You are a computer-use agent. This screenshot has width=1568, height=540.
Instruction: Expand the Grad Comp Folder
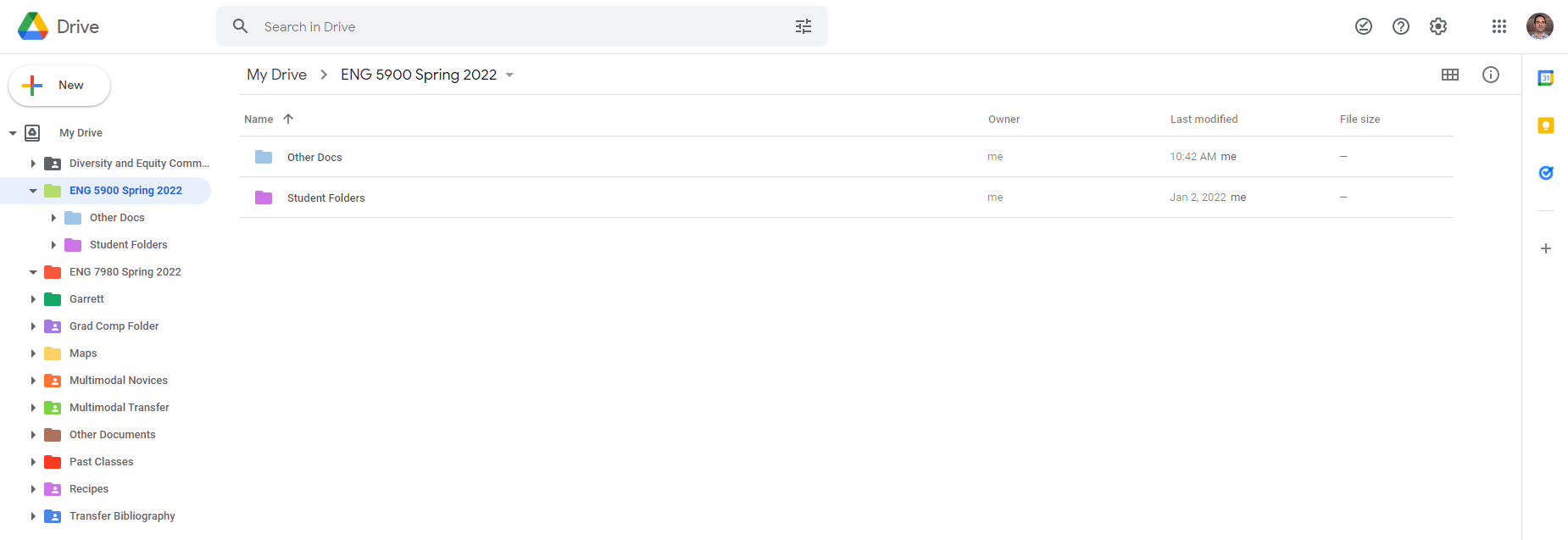click(33, 326)
